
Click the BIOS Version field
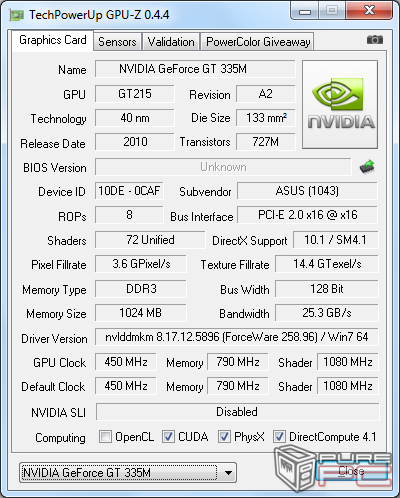223,167
